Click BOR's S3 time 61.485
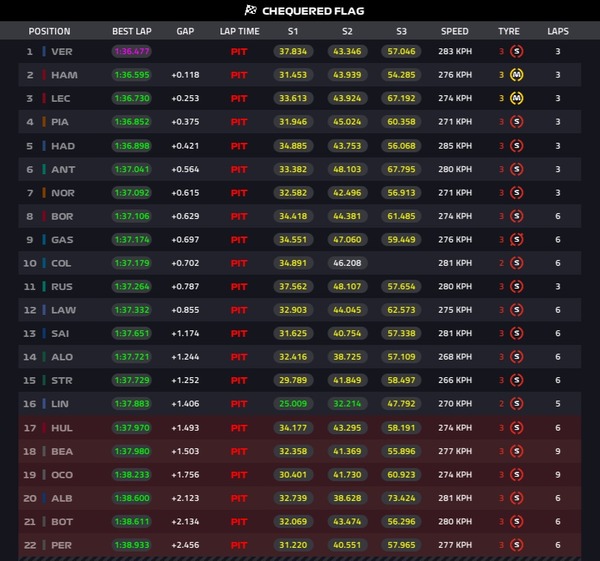 pyautogui.click(x=401, y=216)
